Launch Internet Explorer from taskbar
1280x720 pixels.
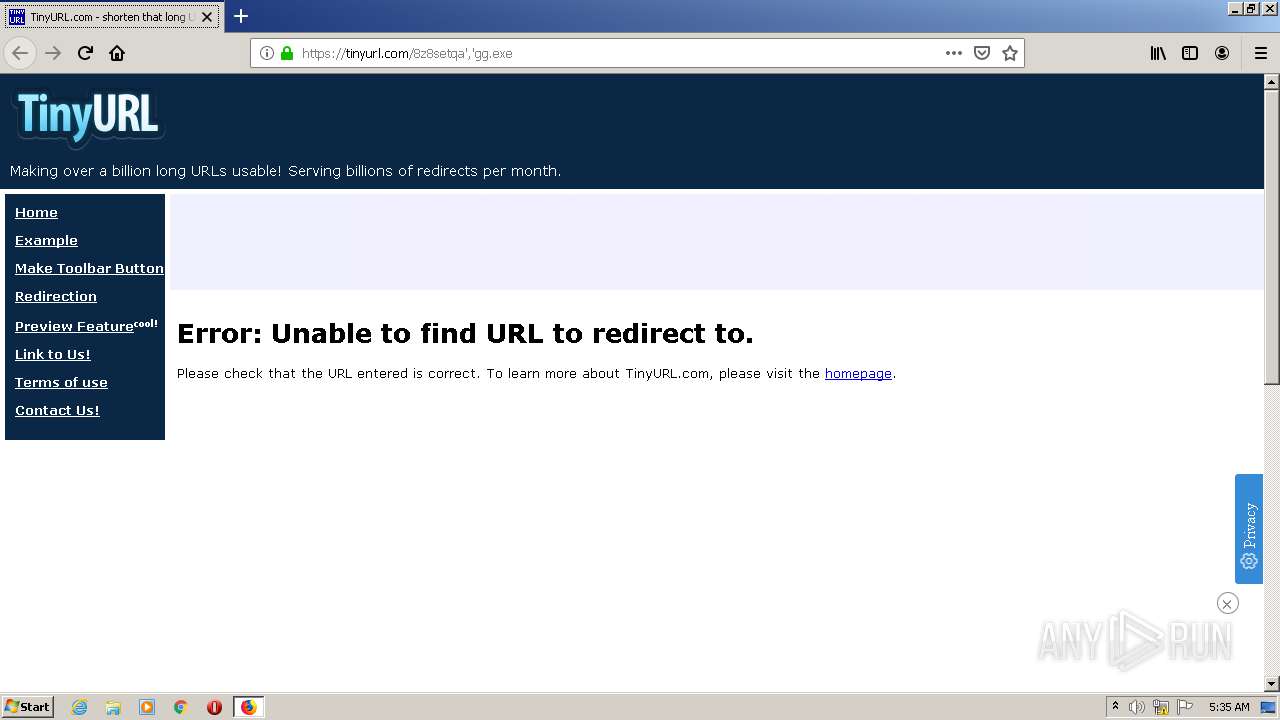(79, 707)
